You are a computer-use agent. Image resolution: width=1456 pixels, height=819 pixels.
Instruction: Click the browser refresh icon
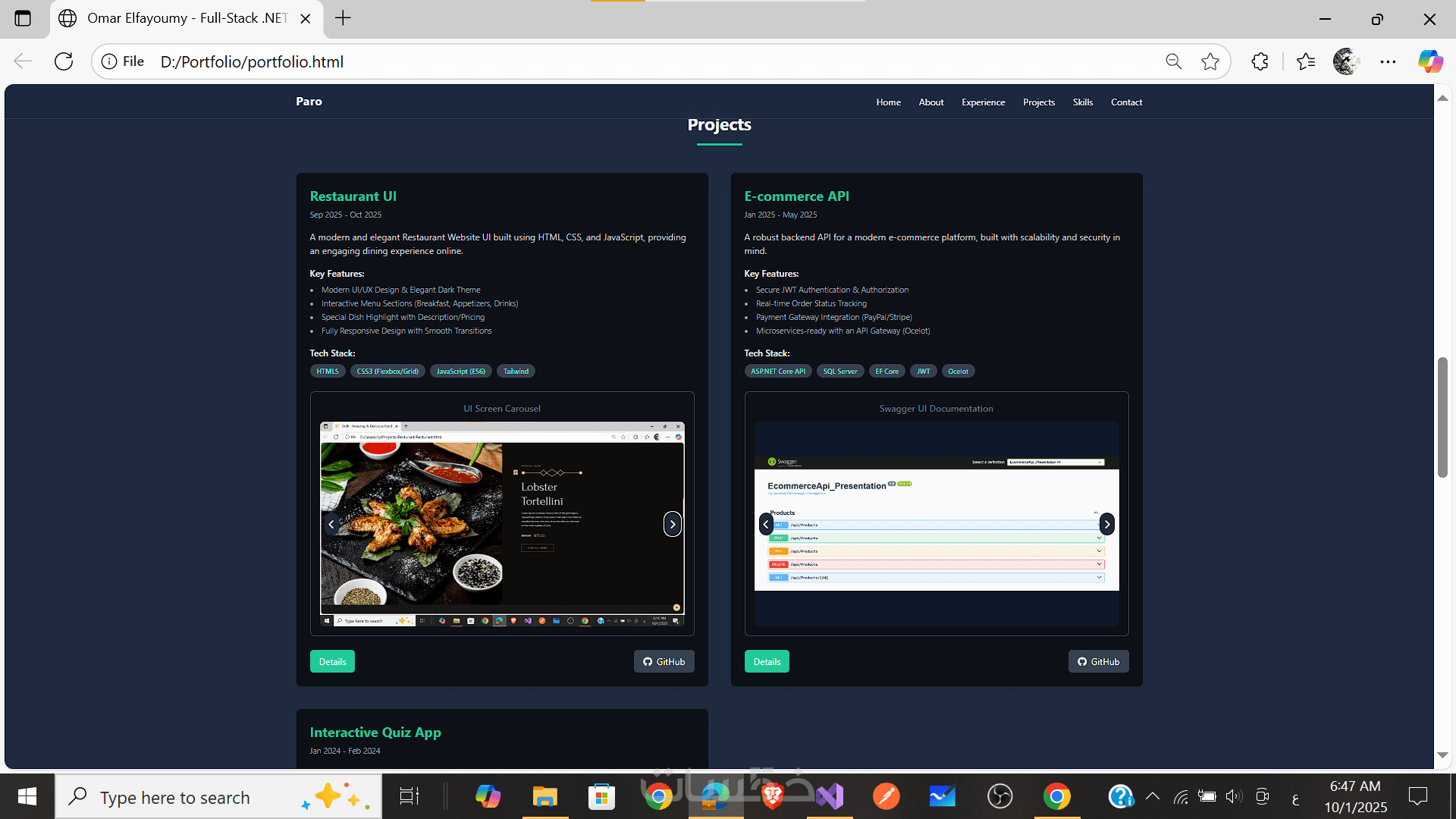pyautogui.click(x=64, y=61)
